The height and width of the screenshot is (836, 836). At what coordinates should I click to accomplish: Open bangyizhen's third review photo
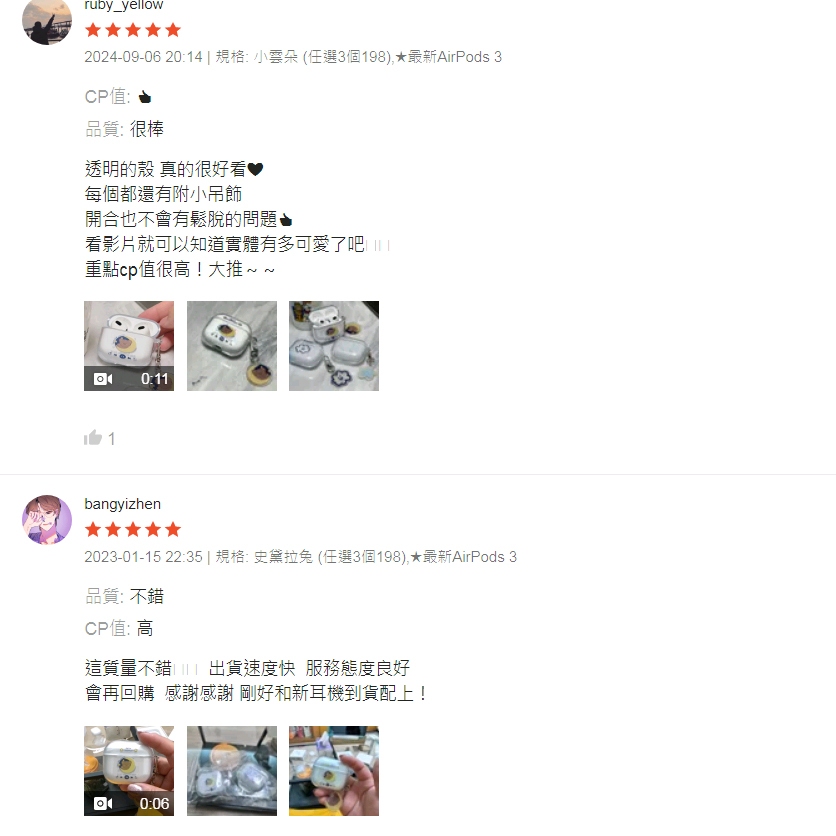(334, 770)
